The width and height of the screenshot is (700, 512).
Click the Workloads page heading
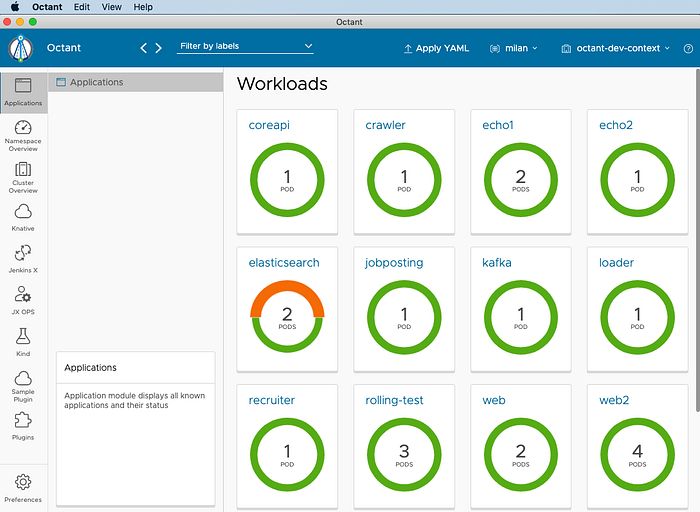[282, 84]
